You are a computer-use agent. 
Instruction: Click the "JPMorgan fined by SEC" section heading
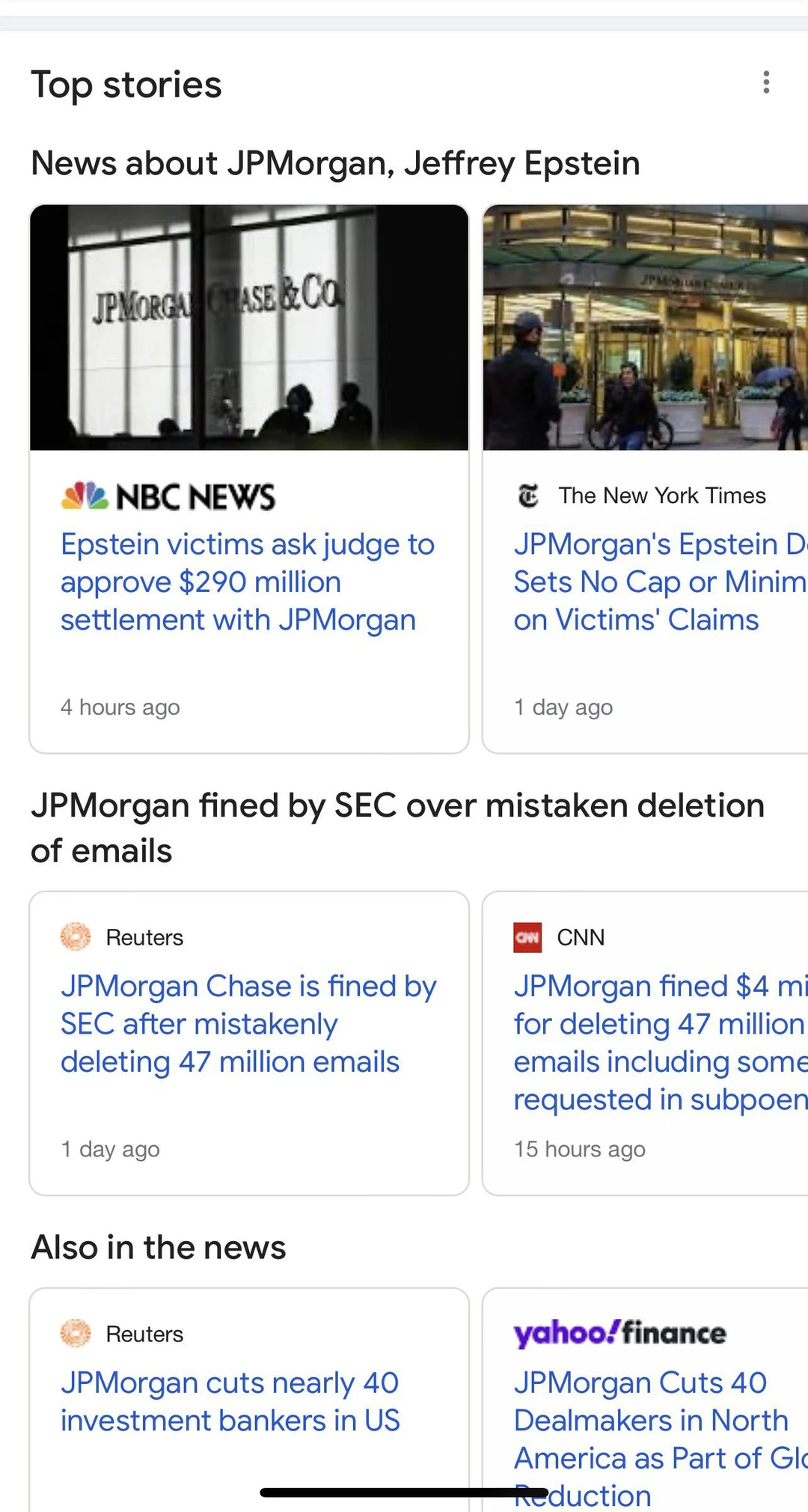[397, 828]
